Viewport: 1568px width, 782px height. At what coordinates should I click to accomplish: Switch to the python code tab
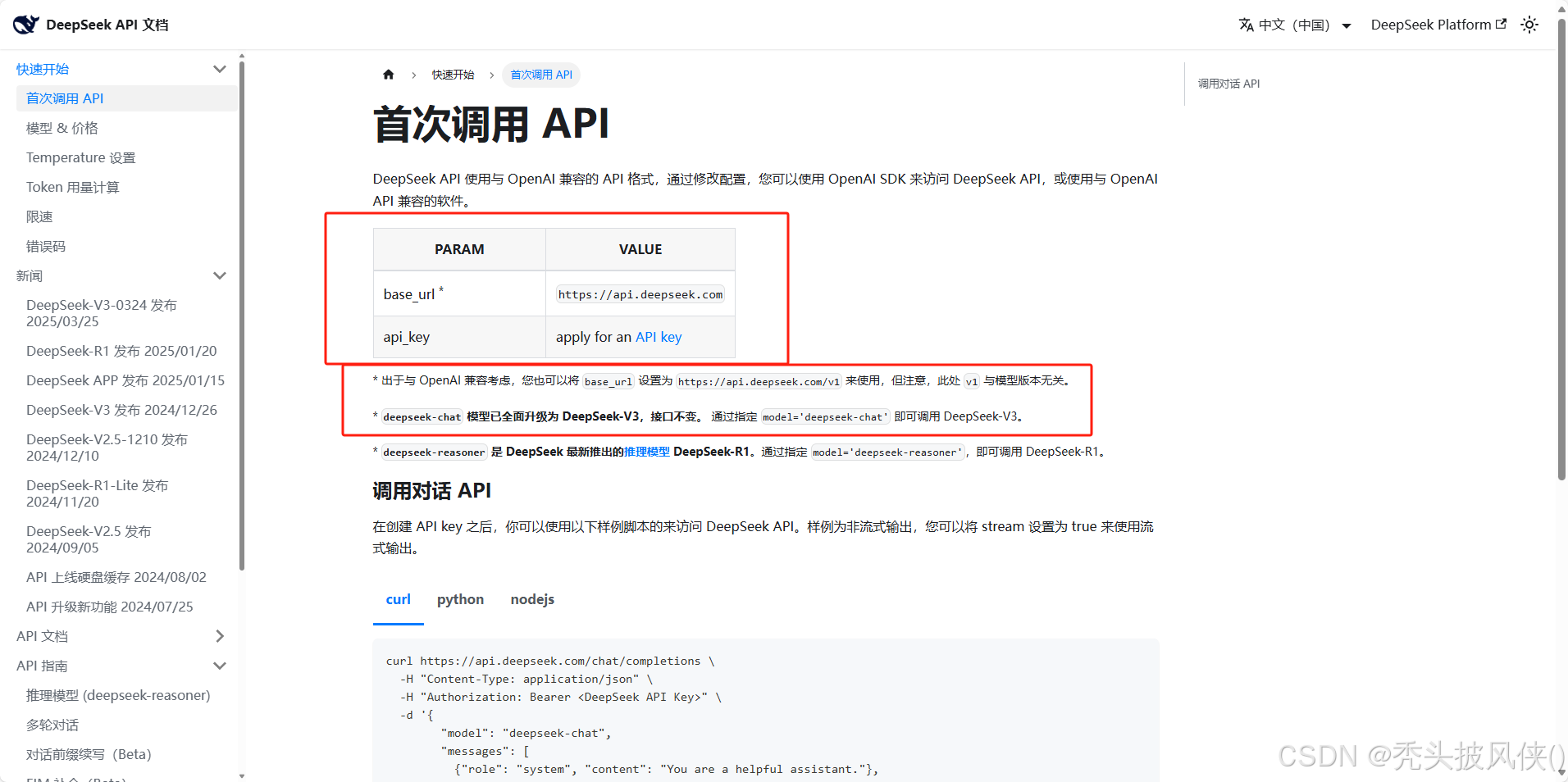(x=460, y=599)
